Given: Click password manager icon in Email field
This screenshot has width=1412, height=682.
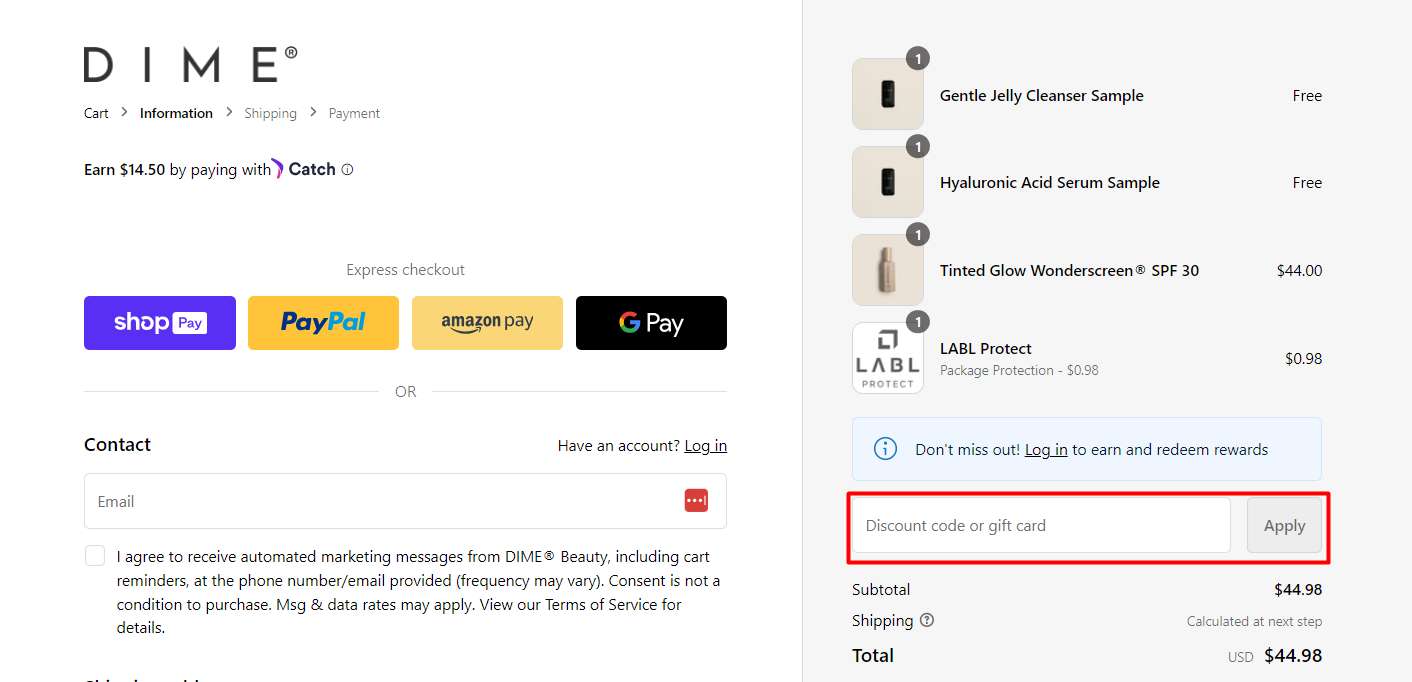Looking at the screenshot, I should [x=696, y=501].
